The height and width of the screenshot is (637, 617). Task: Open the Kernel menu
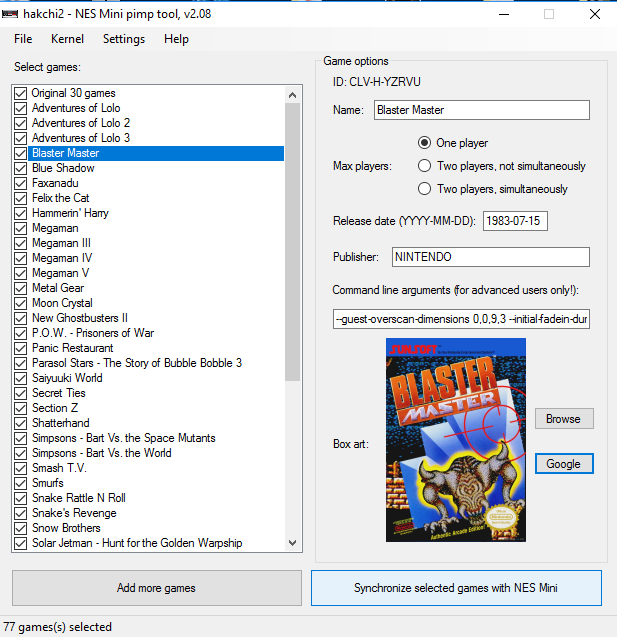[x=68, y=39]
